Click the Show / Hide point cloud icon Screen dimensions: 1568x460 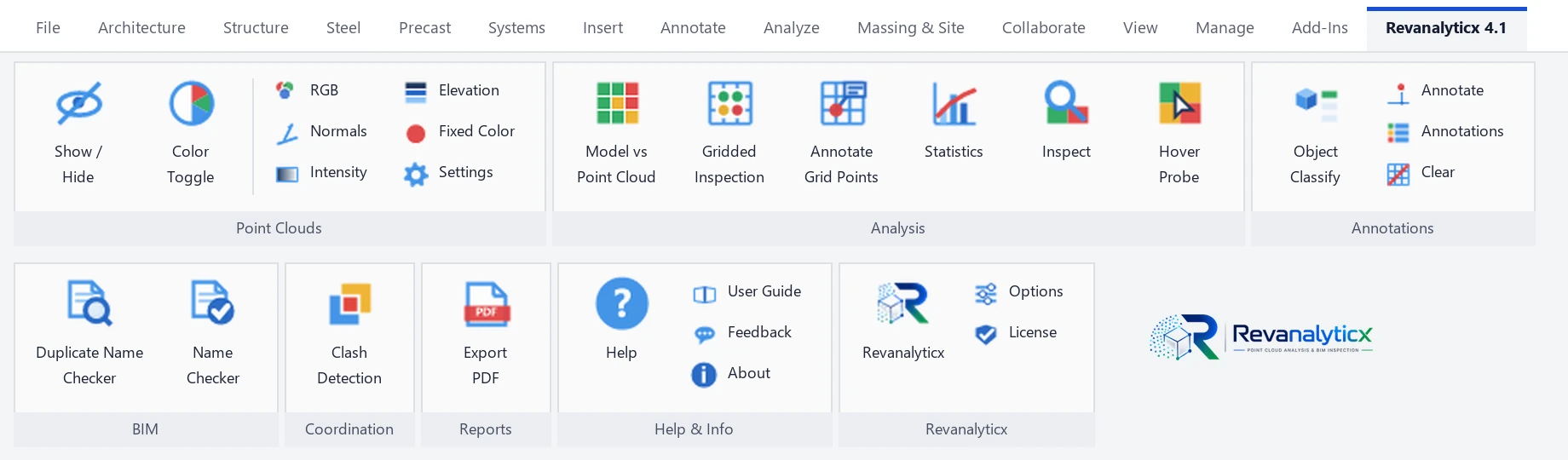pyautogui.click(x=78, y=104)
